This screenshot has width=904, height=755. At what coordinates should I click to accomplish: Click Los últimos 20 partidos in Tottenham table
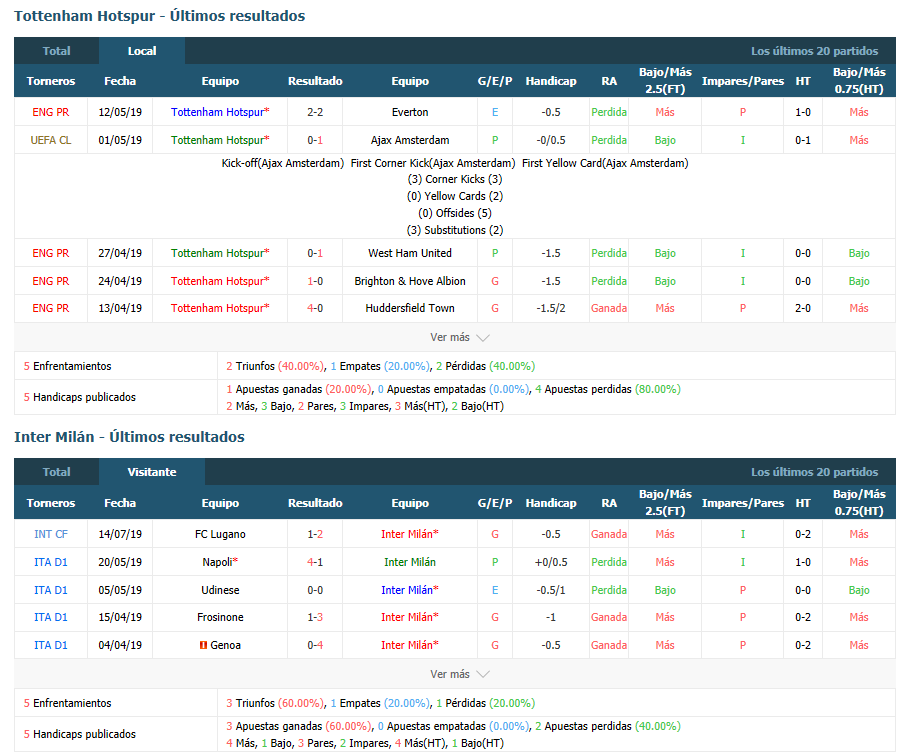pyautogui.click(x=814, y=51)
